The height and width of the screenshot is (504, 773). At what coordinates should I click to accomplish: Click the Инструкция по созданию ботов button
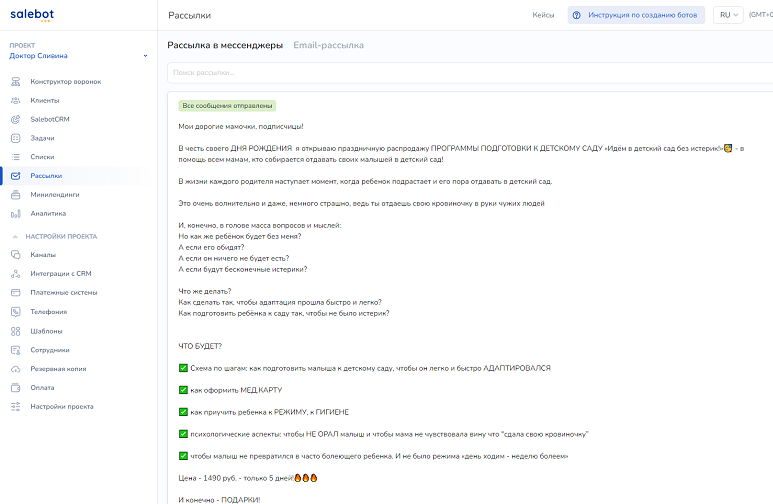click(x=634, y=15)
